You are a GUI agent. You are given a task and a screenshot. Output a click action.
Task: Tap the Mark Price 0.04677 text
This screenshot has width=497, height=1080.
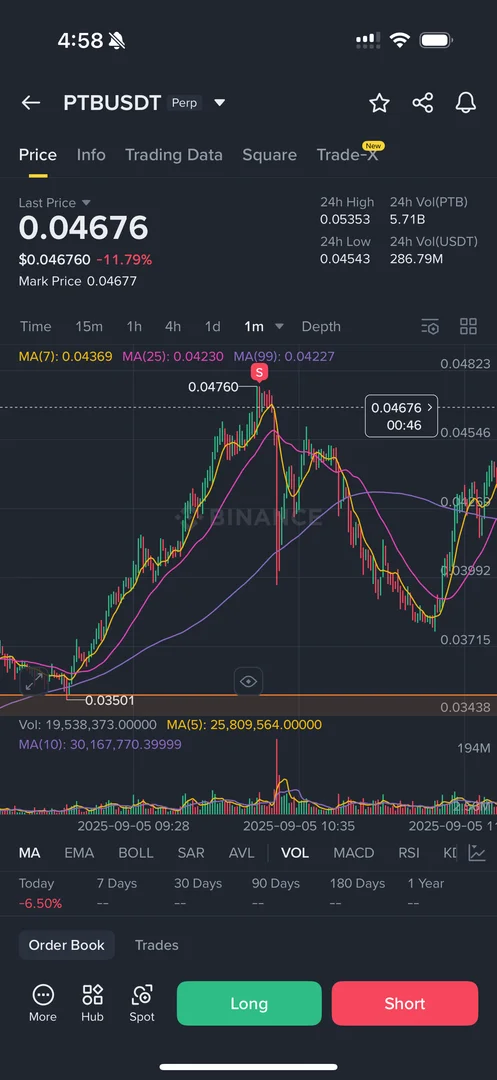pyautogui.click(x=78, y=281)
